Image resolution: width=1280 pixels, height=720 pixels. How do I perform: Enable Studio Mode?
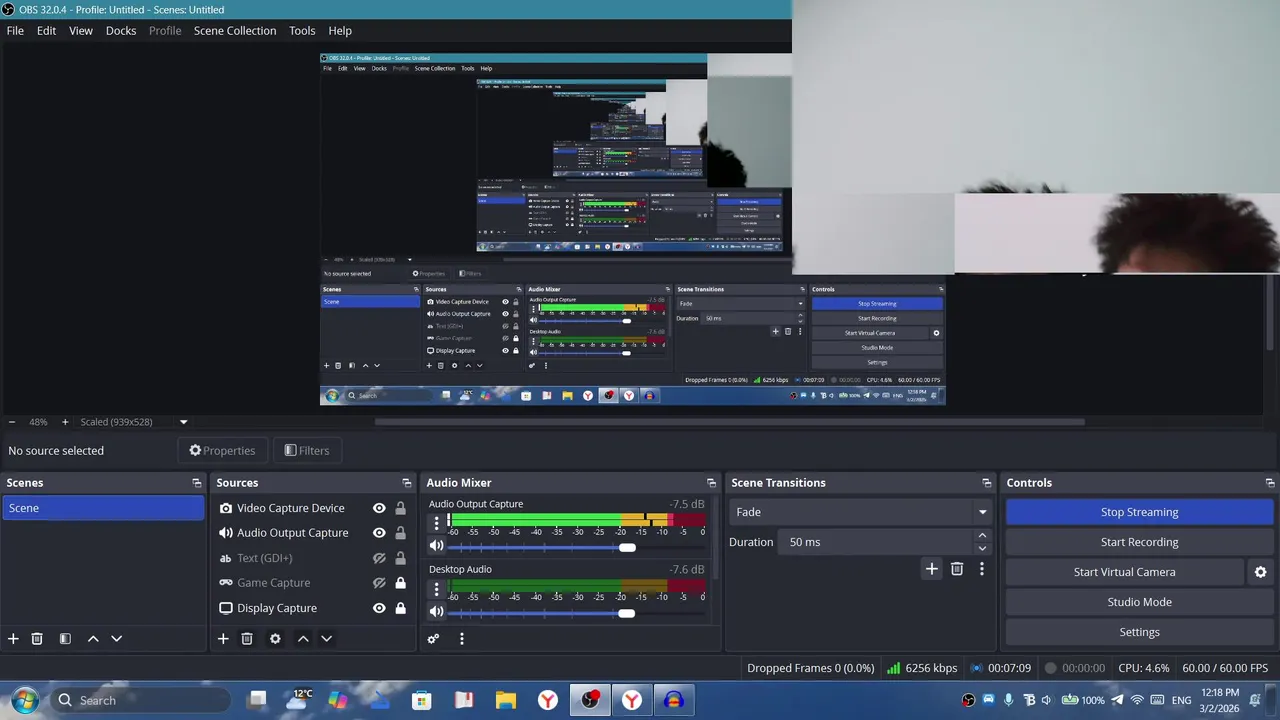click(x=1139, y=602)
